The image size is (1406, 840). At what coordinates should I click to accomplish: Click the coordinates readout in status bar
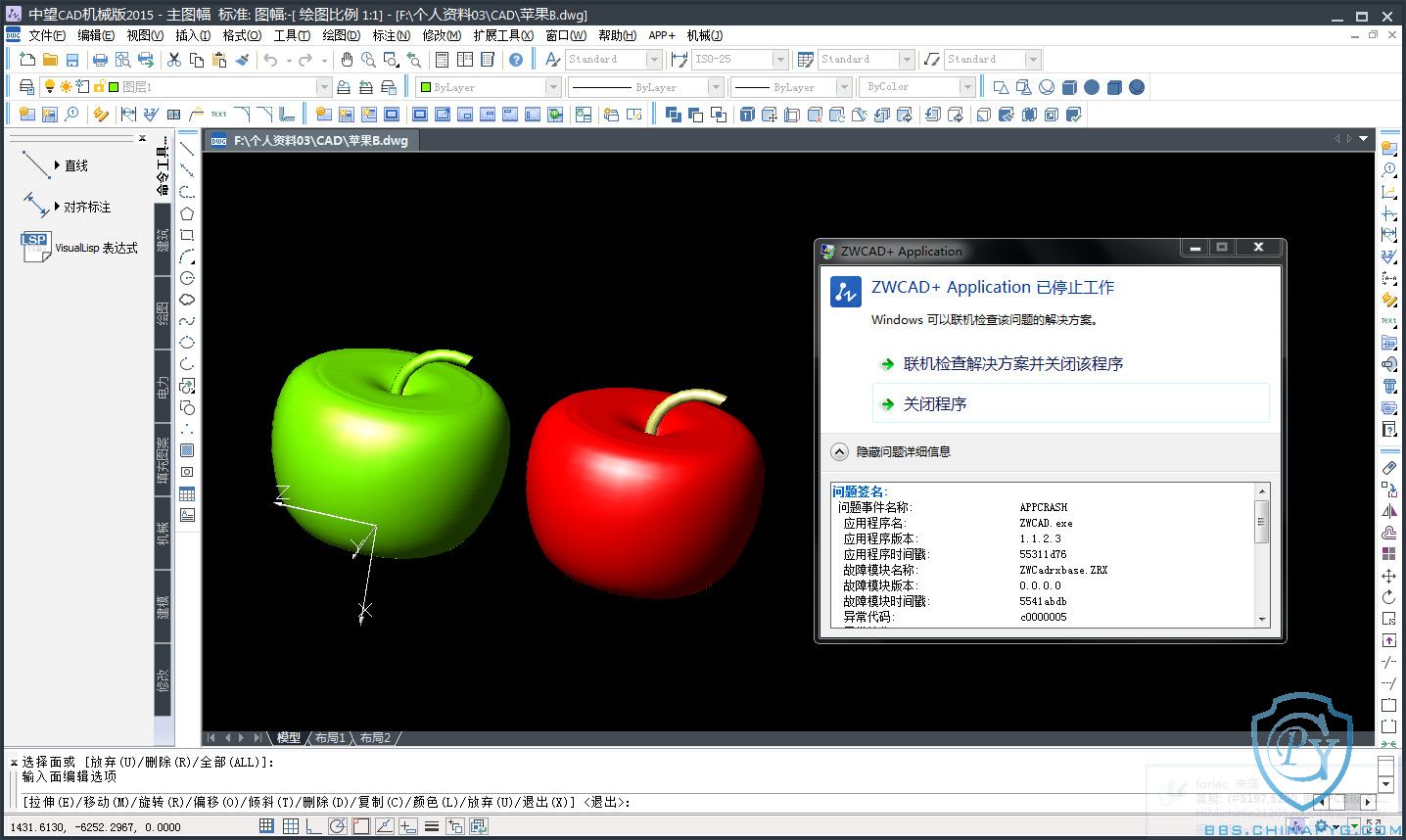pyautogui.click(x=95, y=827)
